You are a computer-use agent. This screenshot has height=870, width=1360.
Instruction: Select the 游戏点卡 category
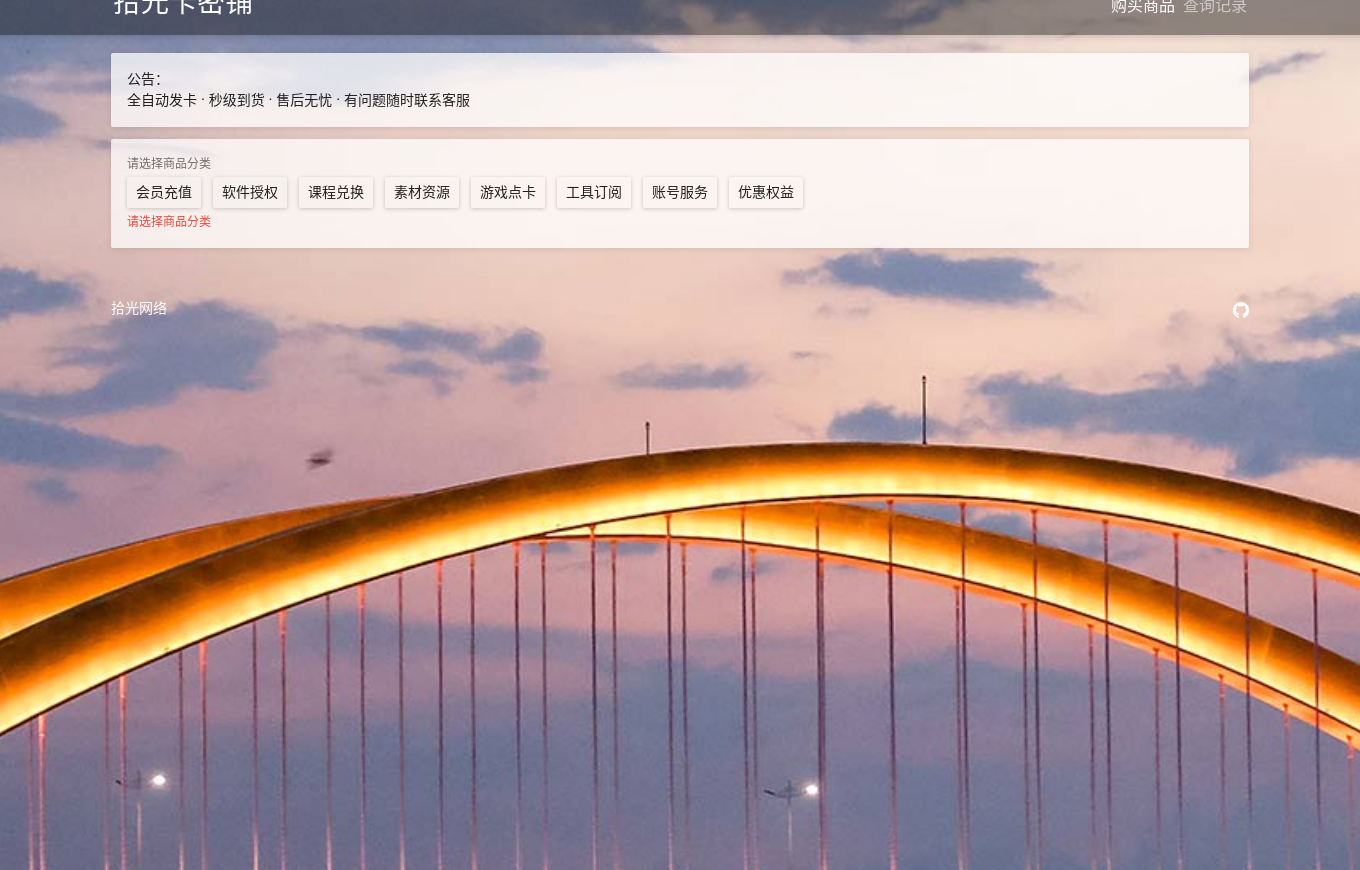(x=508, y=193)
